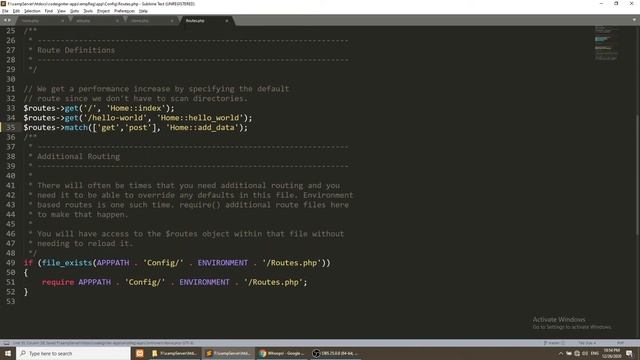
Task: Close the Routes.php tab
Action: [x=227, y=20]
